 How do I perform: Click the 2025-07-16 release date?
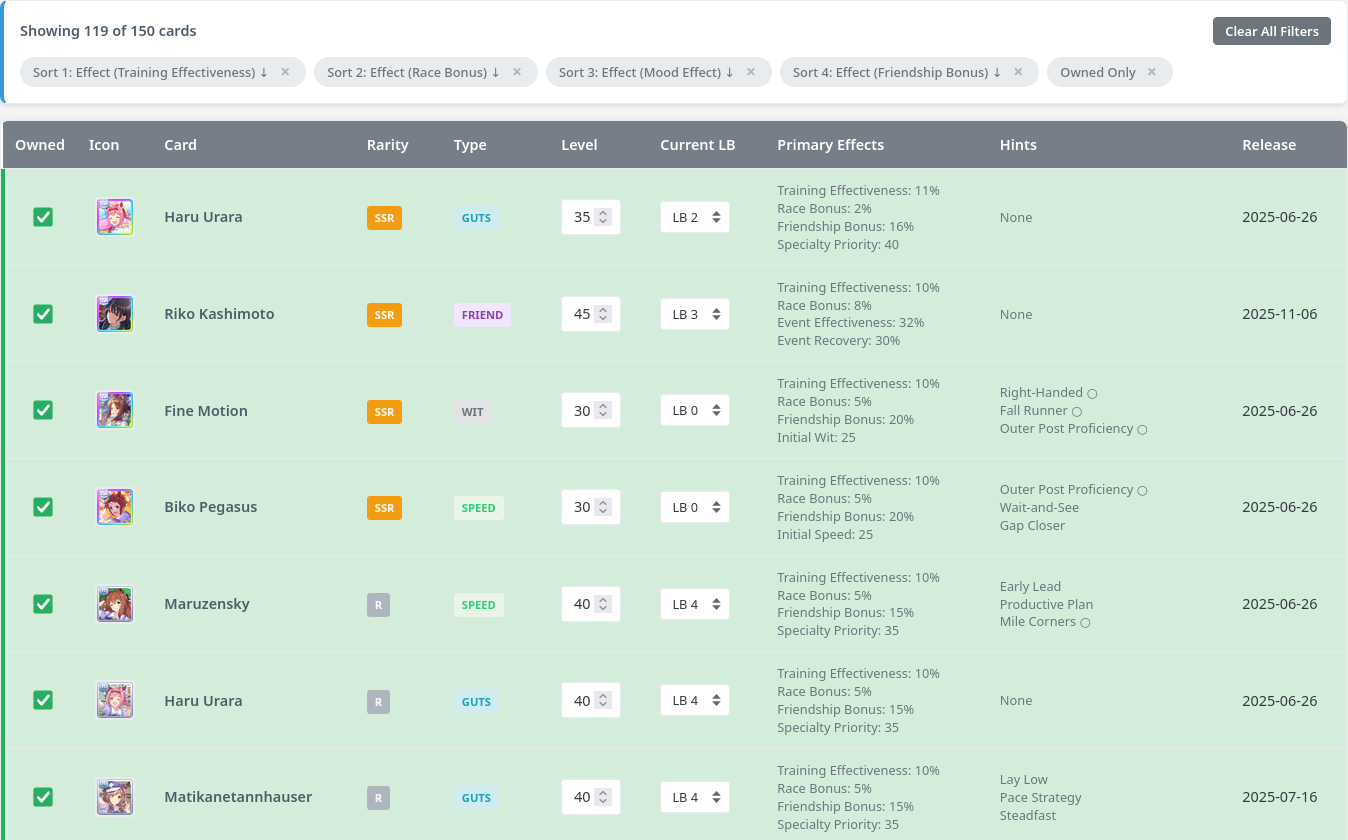coord(1280,797)
